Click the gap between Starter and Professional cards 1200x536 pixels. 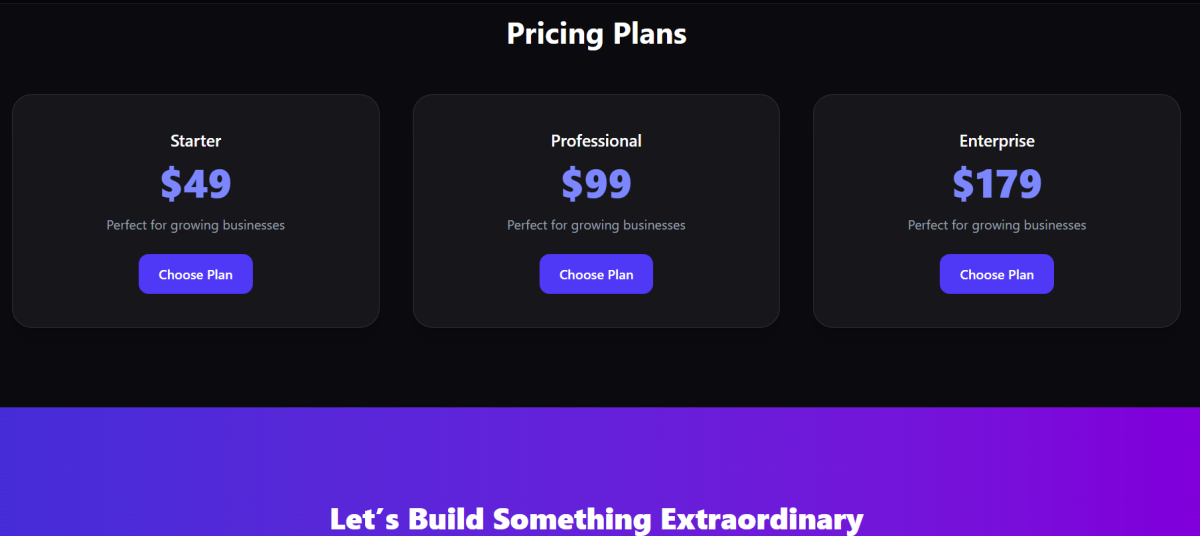pos(396,210)
